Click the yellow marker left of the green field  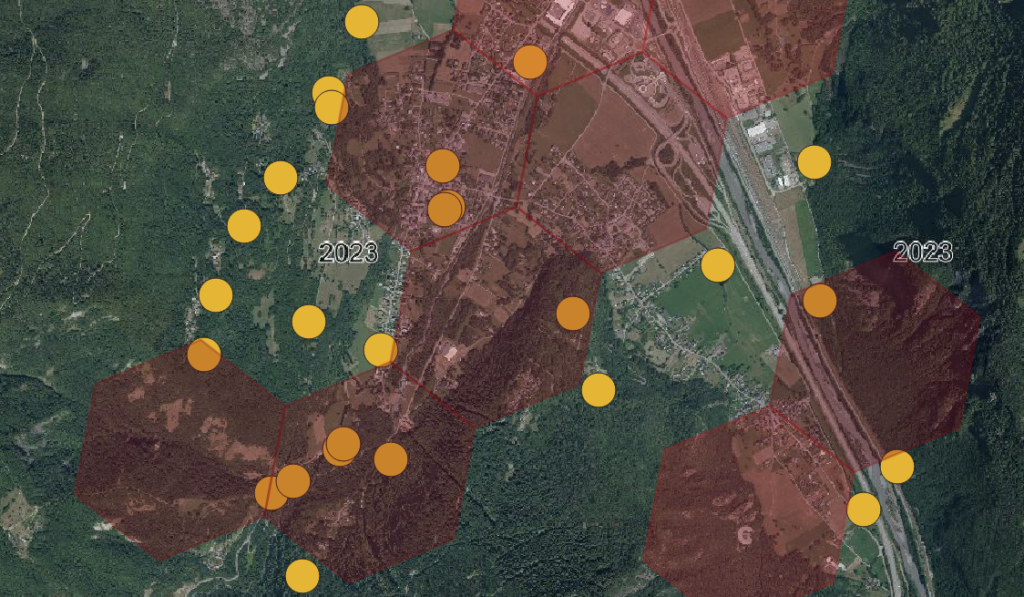(718, 265)
